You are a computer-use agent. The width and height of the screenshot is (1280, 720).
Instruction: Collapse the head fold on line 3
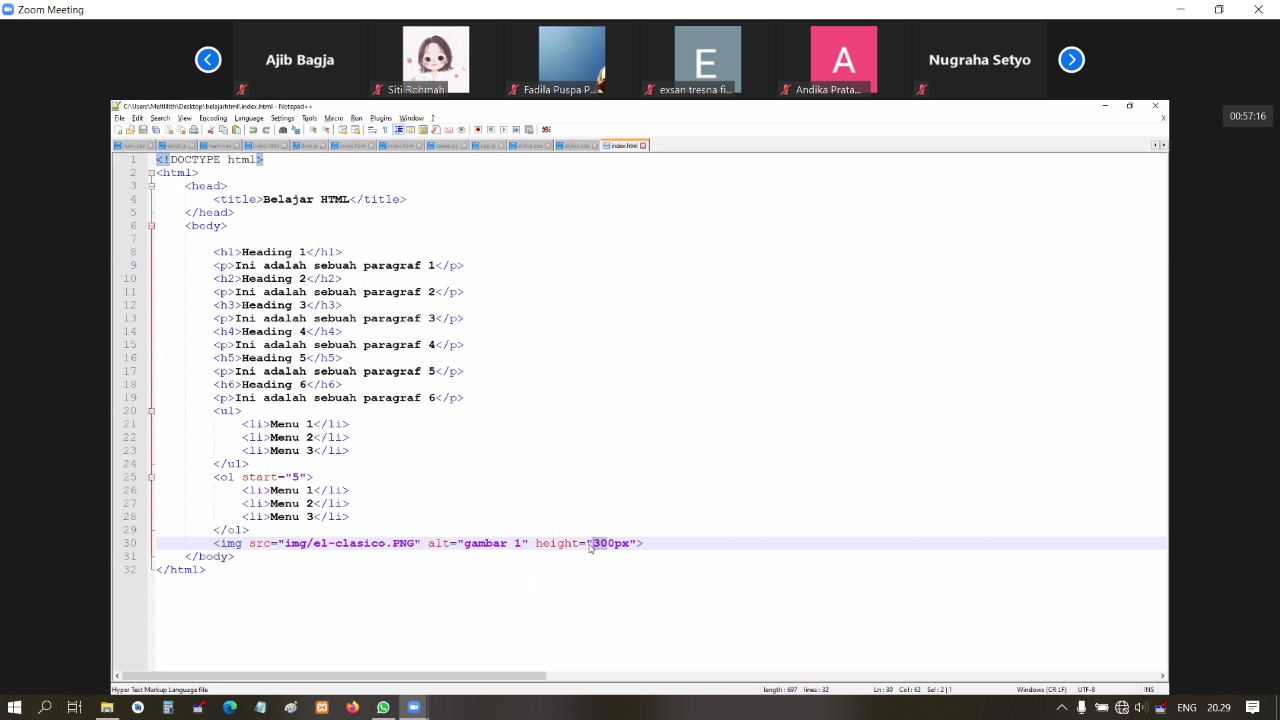152,186
